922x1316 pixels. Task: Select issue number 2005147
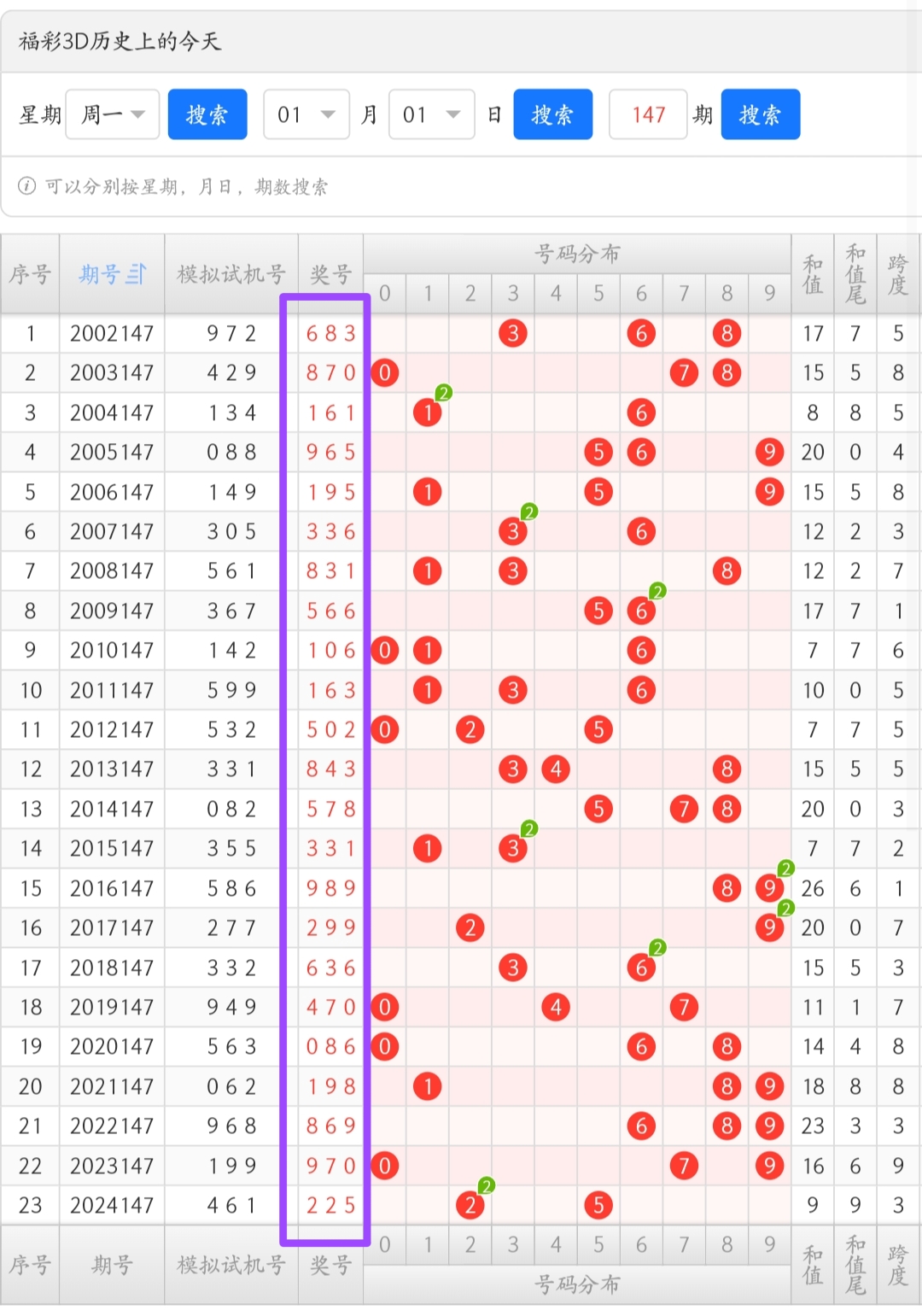pyautogui.click(x=112, y=453)
